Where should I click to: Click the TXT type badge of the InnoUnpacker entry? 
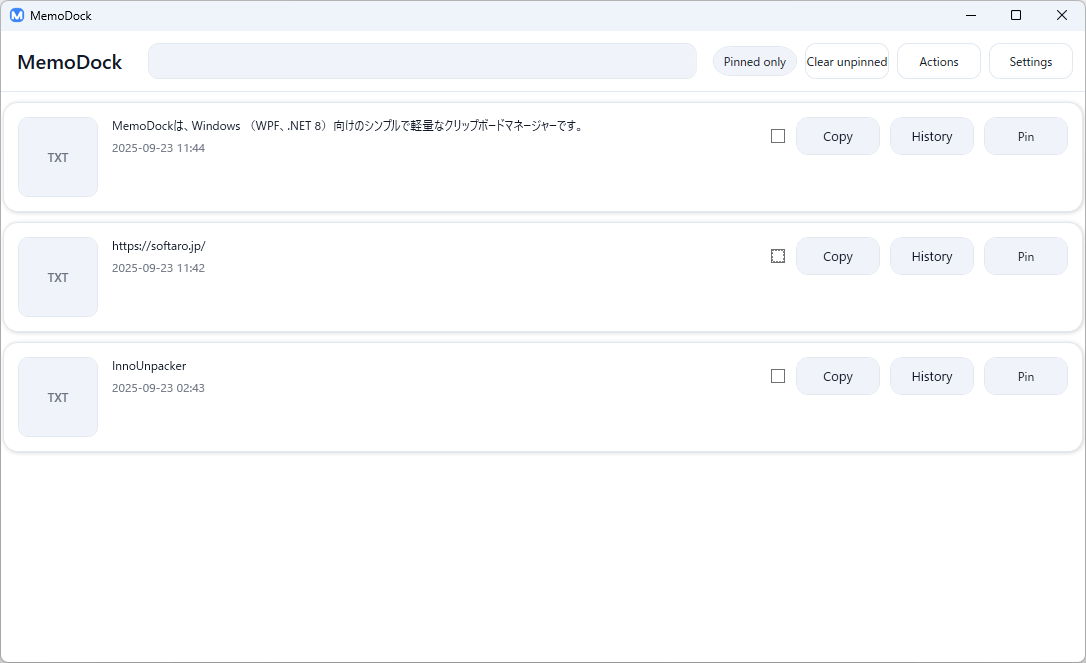[57, 397]
